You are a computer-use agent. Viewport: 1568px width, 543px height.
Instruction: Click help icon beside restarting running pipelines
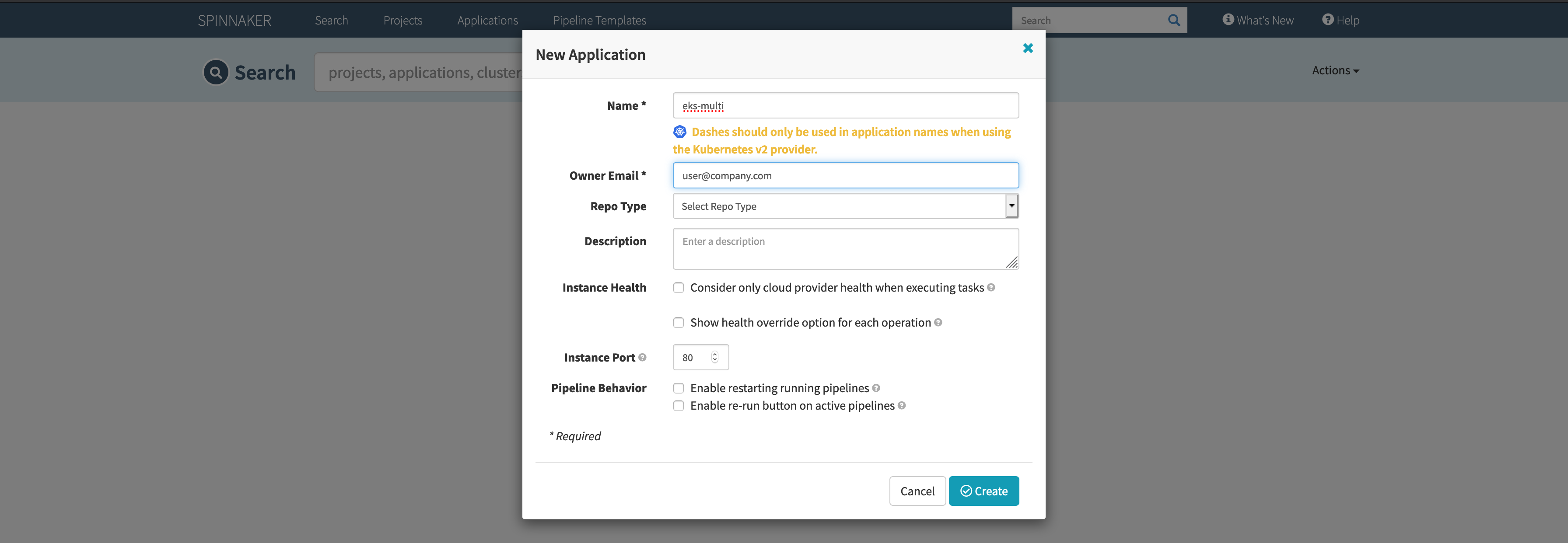[x=876, y=388]
